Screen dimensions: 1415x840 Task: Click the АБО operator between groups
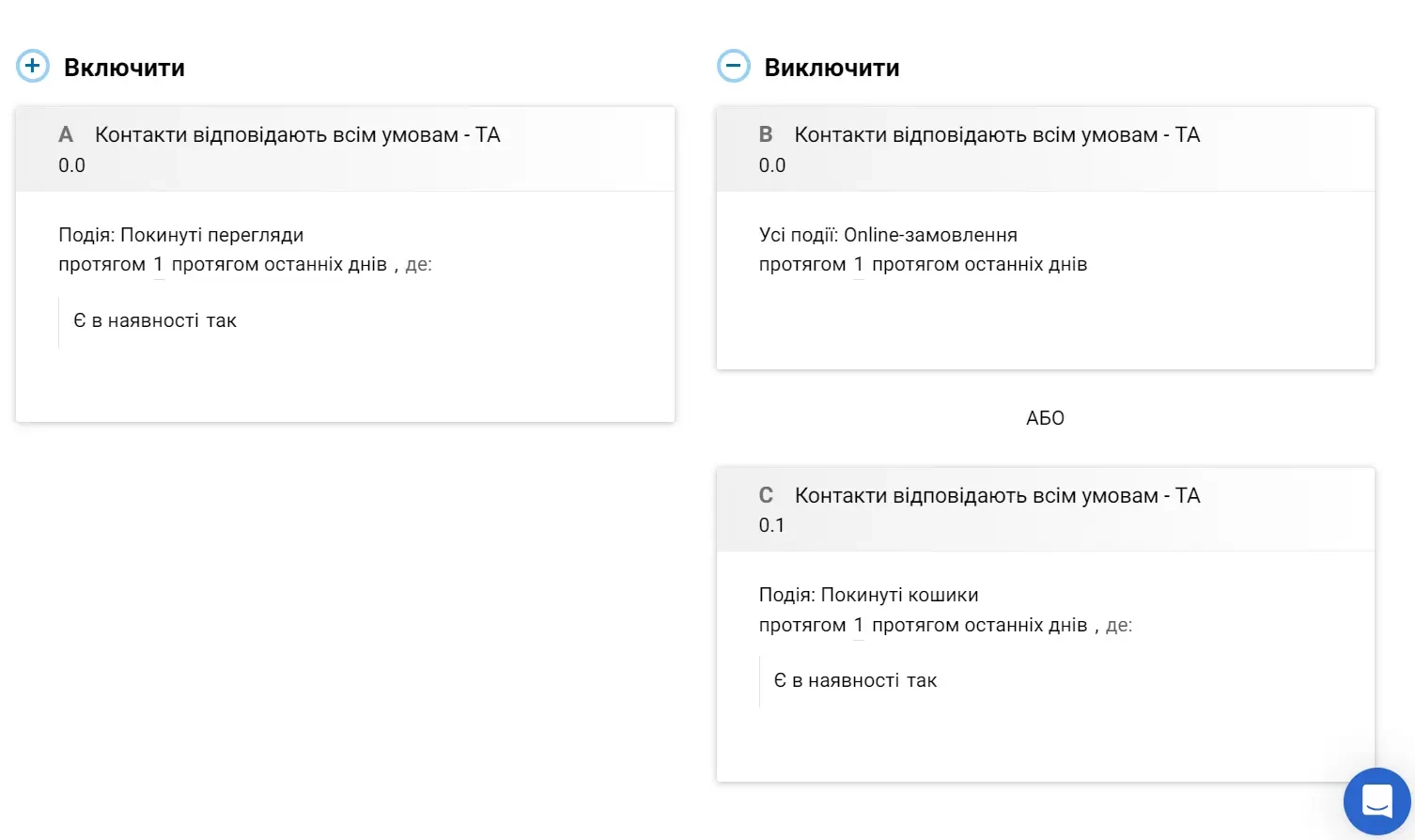1045,418
